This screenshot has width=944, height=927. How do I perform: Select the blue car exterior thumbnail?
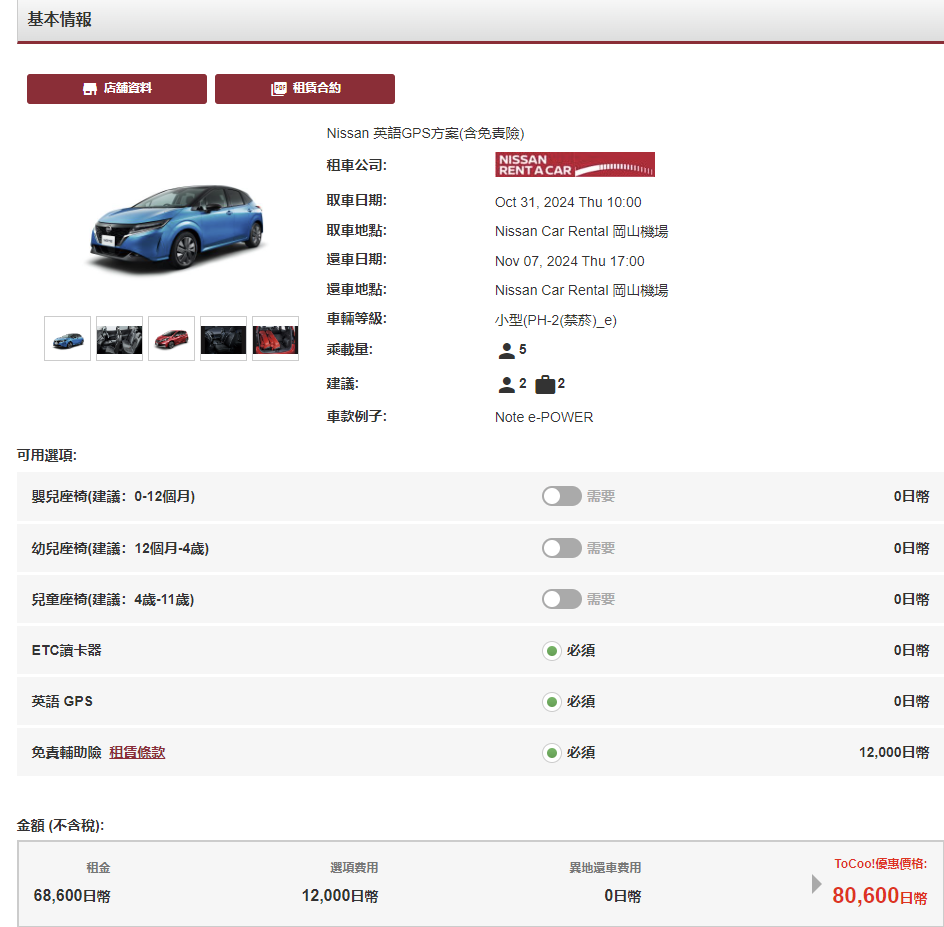[x=67, y=339]
